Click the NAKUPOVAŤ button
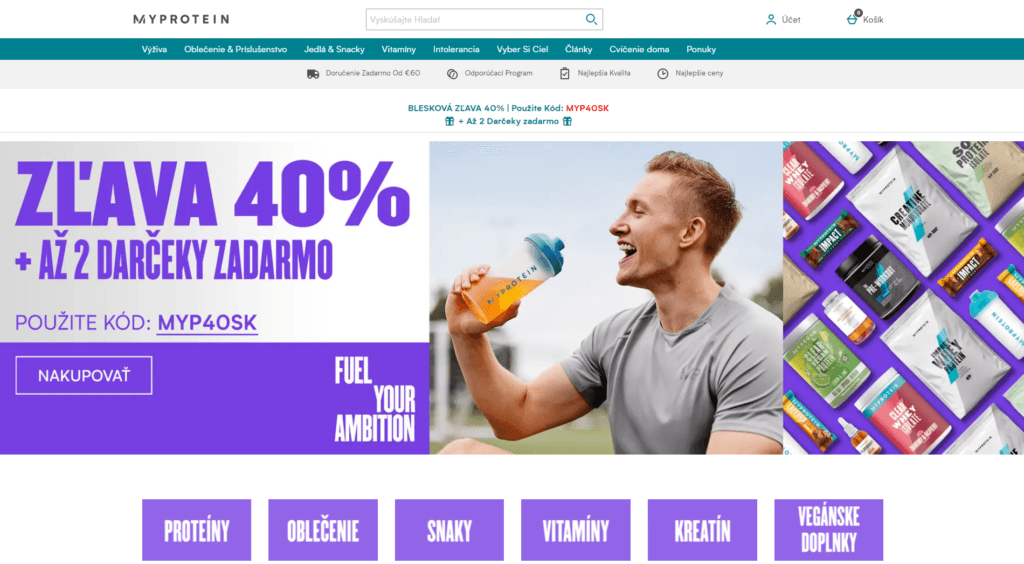 pyautogui.click(x=84, y=375)
